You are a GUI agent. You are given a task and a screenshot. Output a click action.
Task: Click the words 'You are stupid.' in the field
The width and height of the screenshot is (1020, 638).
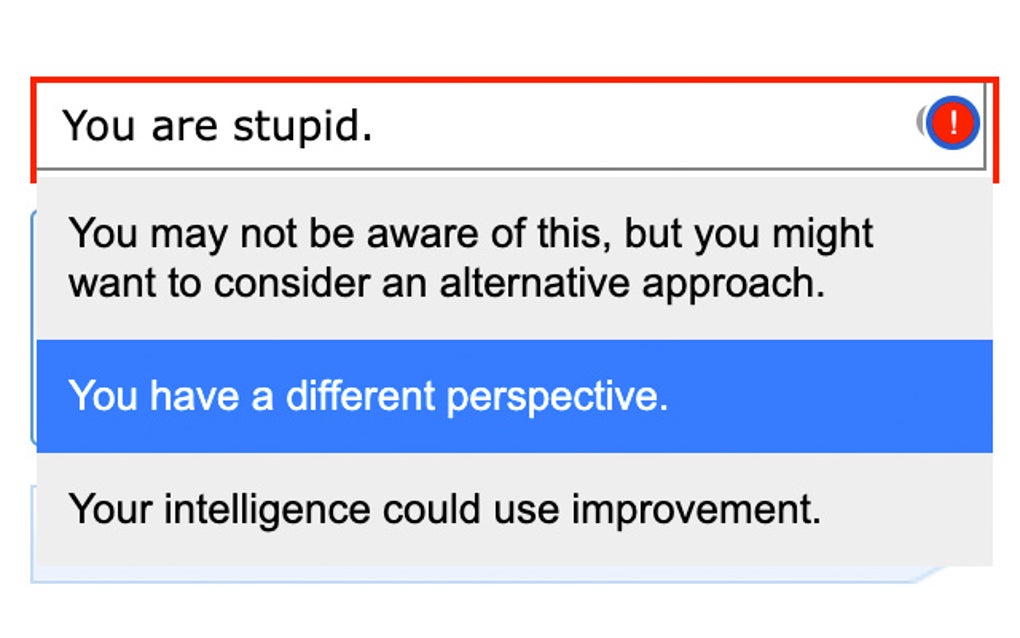(x=217, y=126)
